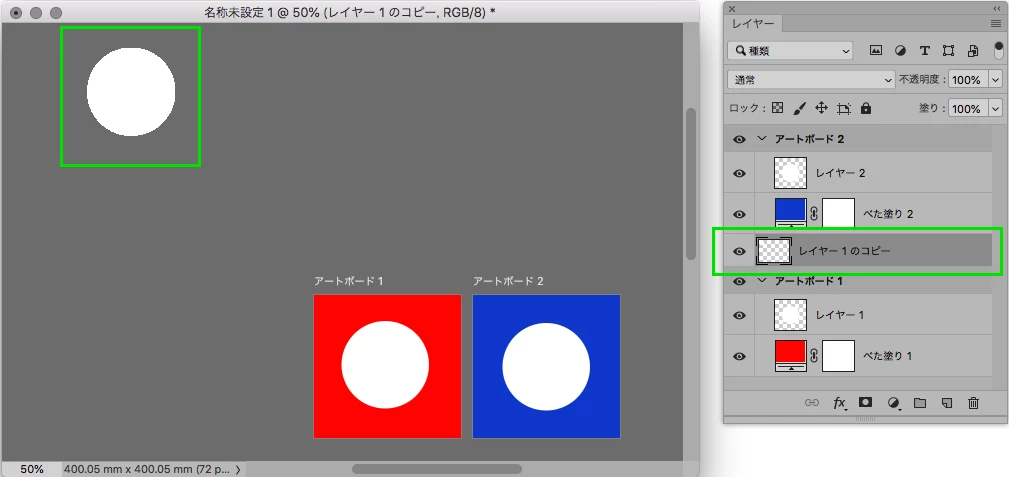
Task: Click the レイヤー 1 thumbnail
Action: click(x=791, y=315)
